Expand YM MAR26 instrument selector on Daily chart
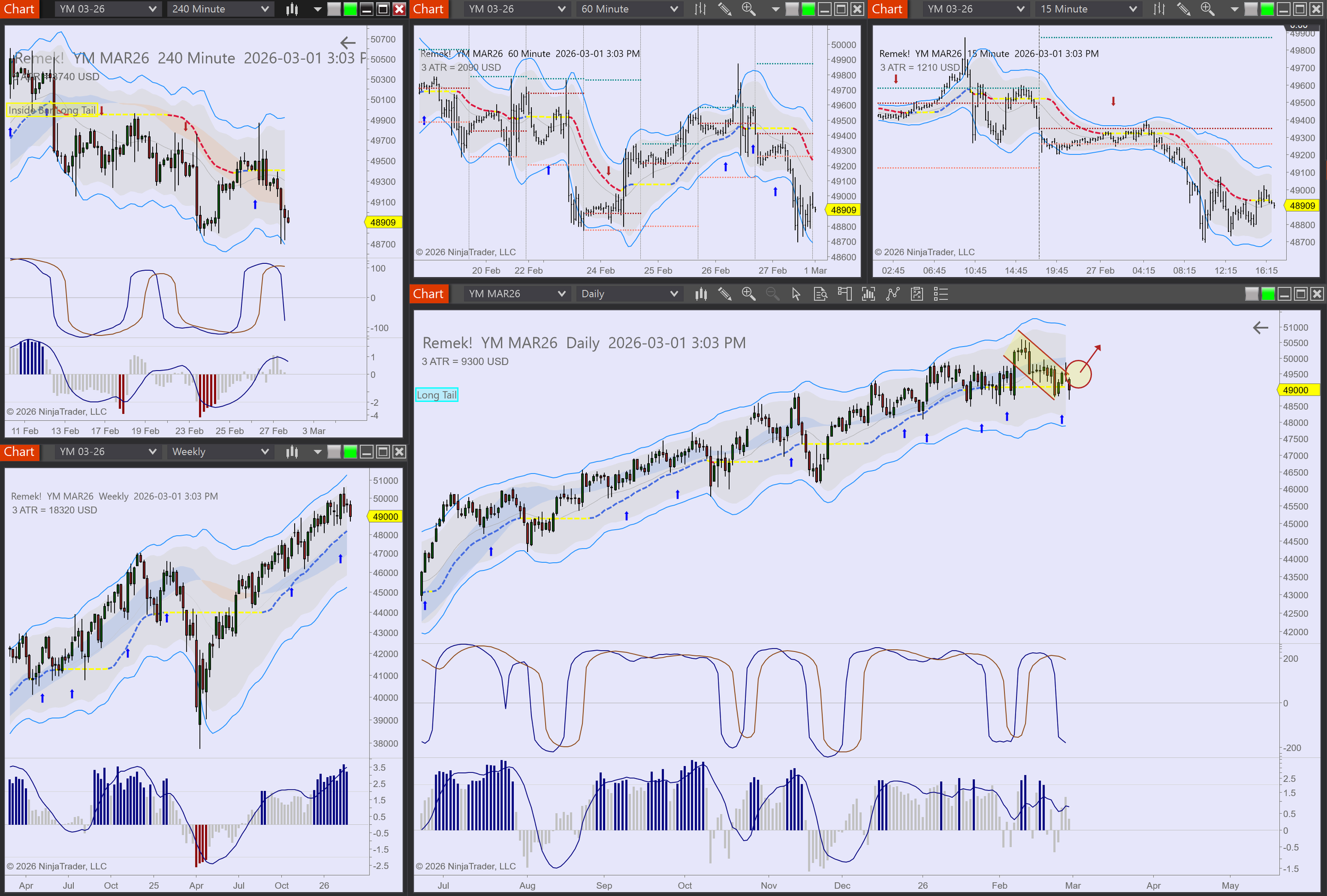 pos(516,294)
